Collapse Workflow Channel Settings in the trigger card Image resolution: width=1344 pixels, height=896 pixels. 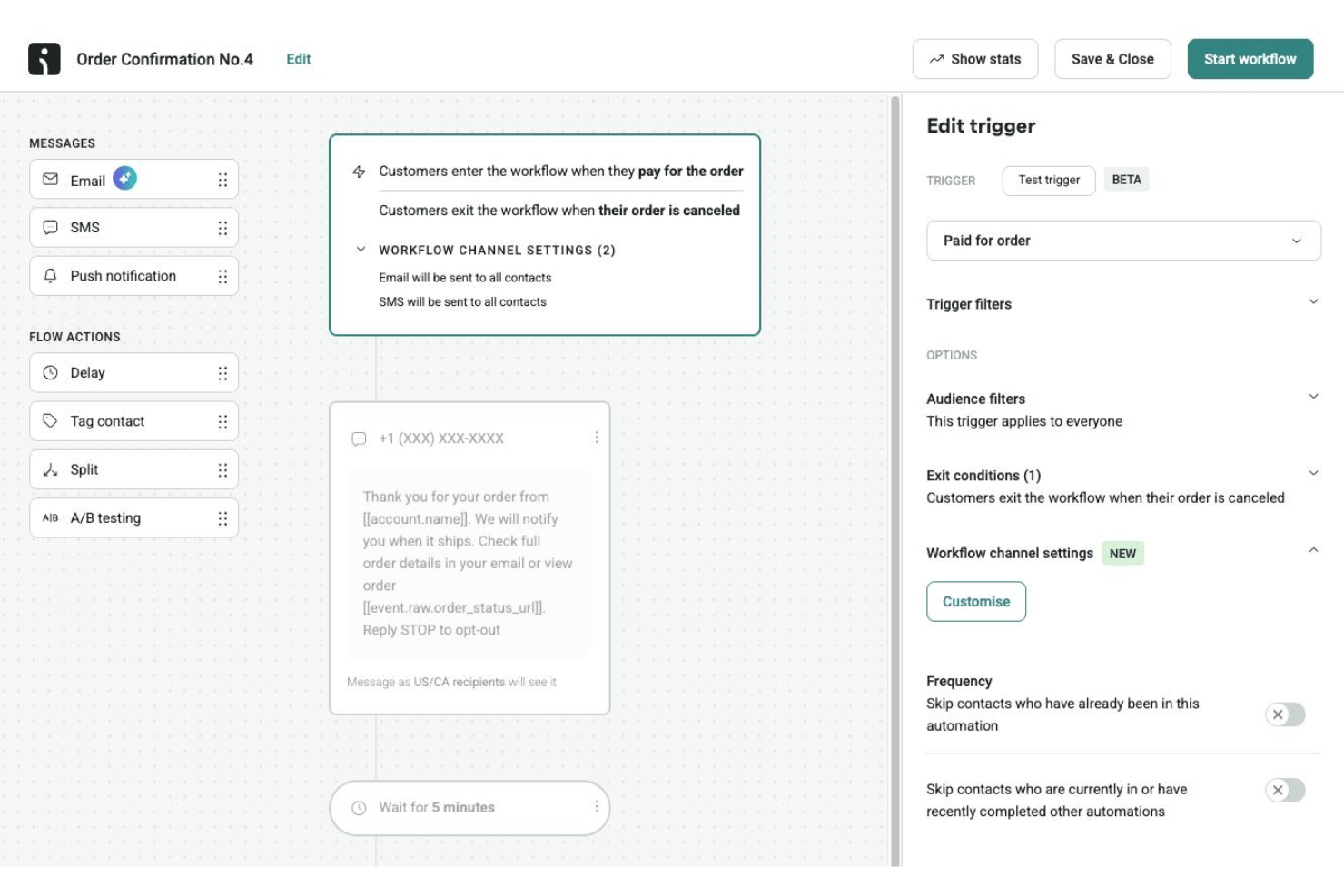[361, 249]
